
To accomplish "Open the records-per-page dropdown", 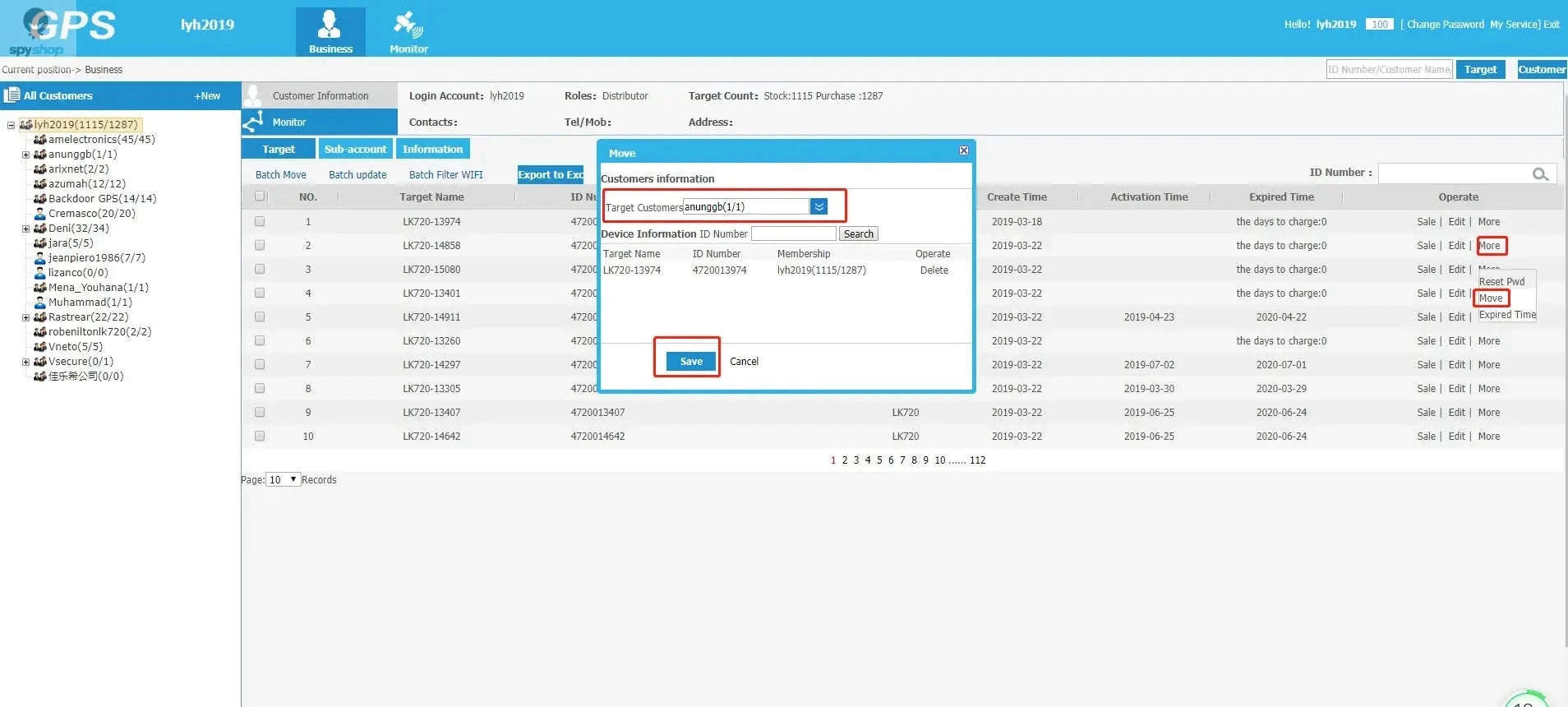I will [x=284, y=479].
